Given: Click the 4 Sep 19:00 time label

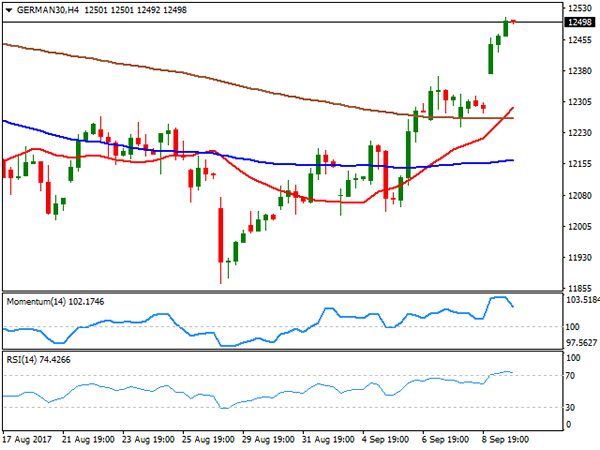Looking at the screenshot, I should coord(385,439).
